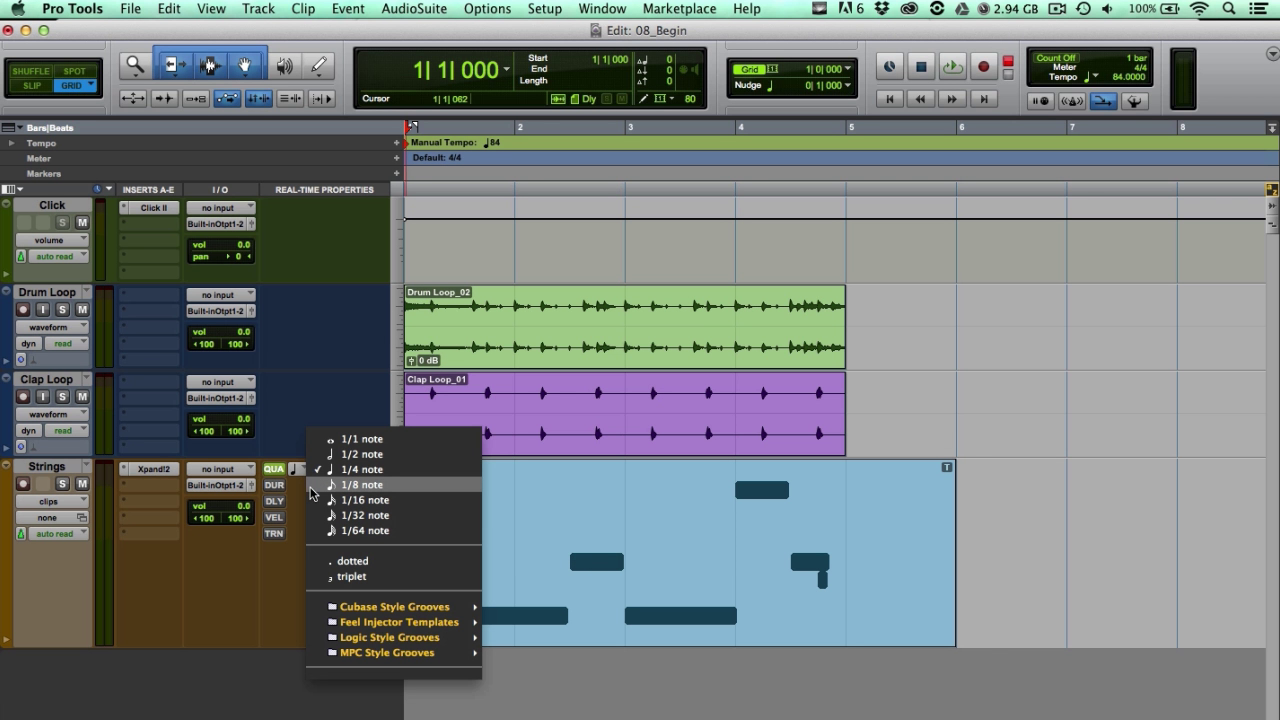Mute the Drum Loop track
The image size is (1280, 720).
(x=82, y=310)
